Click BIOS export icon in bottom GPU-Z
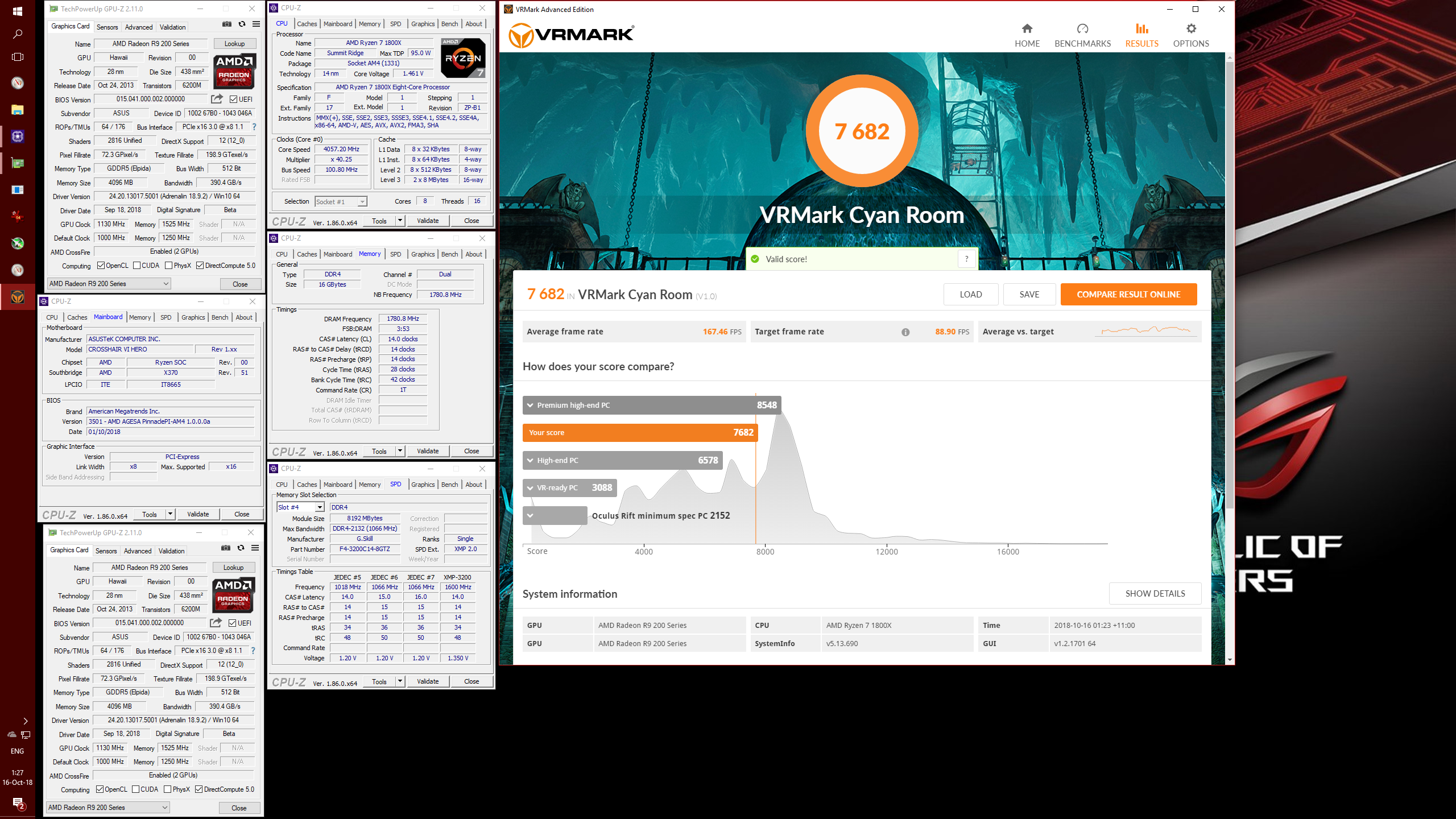The height and width of the screenshot is (819, 1456). 216,623
